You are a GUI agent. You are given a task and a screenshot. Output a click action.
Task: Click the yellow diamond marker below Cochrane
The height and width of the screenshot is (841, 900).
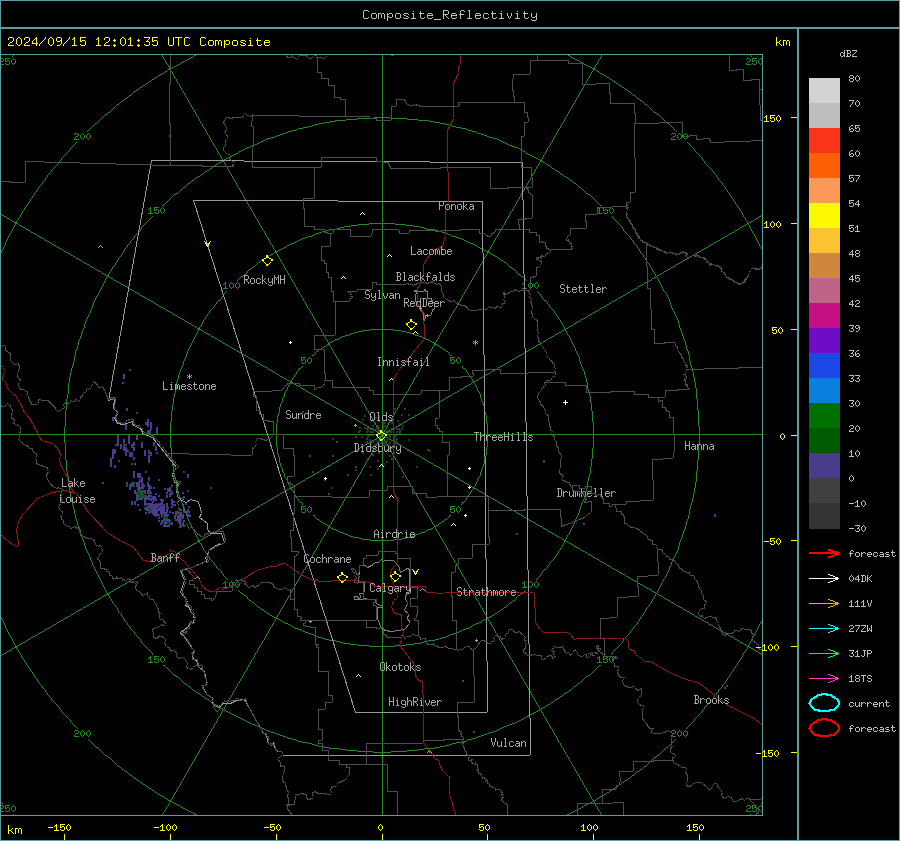point(342,577)
